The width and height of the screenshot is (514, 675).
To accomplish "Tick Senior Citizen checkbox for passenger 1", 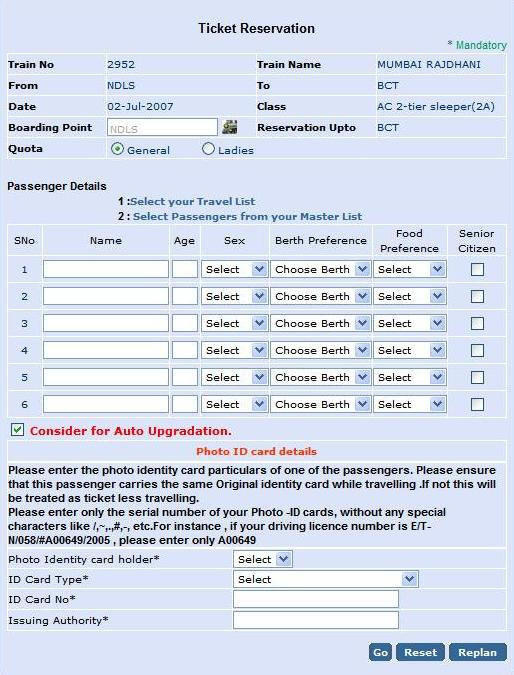I will tap(477, 269).
